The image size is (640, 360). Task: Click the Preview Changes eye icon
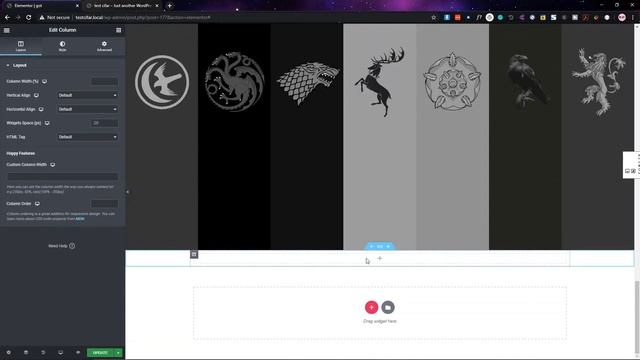click(x=78, y=352)
